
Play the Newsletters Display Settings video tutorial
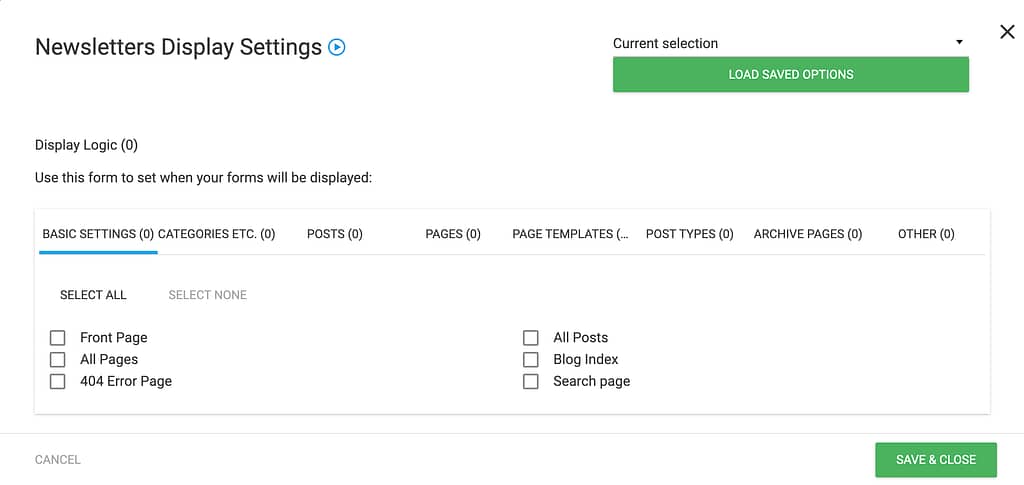336,48
